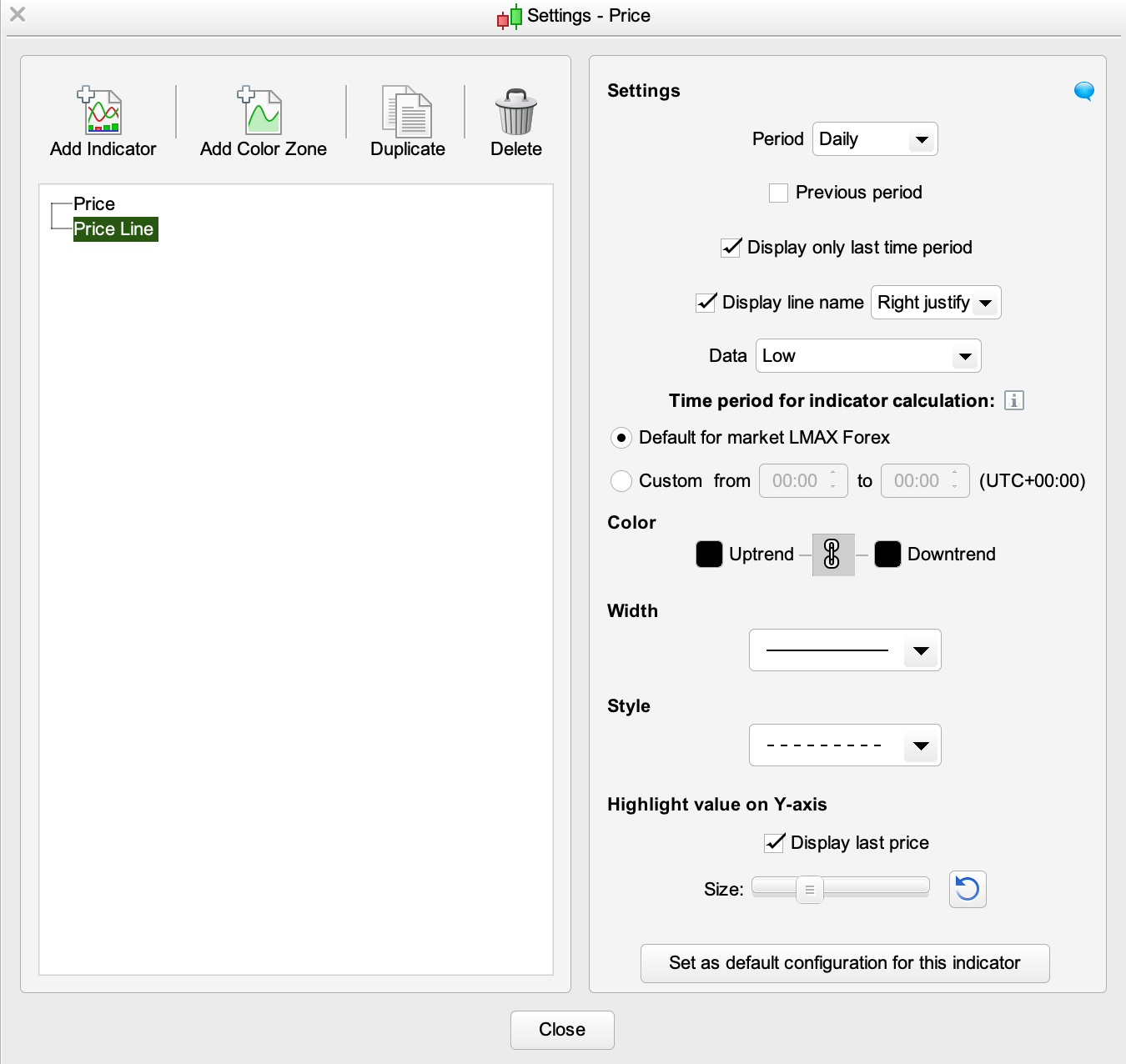Duplicate the selected indicator
Screen dimensions: 1126x1064
tap(407, 123)
